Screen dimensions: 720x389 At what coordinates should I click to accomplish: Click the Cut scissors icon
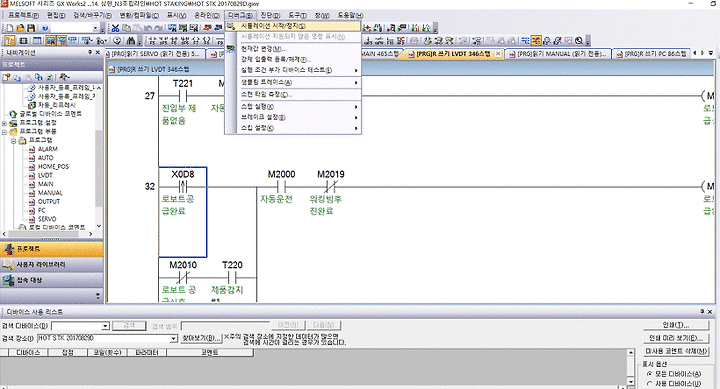(116, 28)
